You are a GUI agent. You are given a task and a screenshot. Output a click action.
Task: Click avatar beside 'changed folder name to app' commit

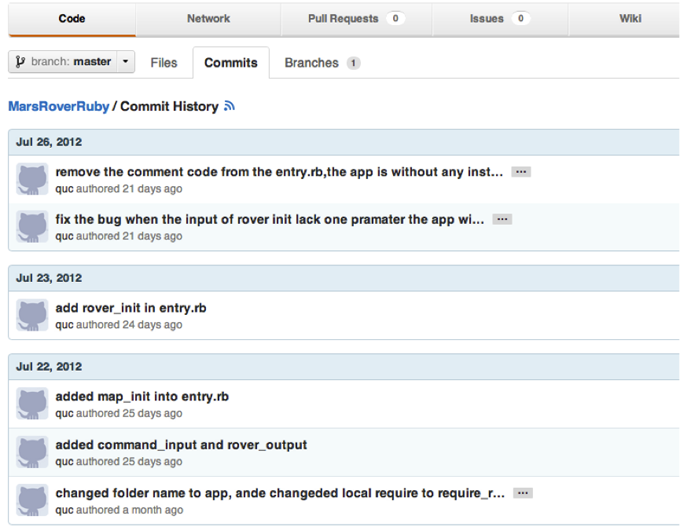click(33, 500)
